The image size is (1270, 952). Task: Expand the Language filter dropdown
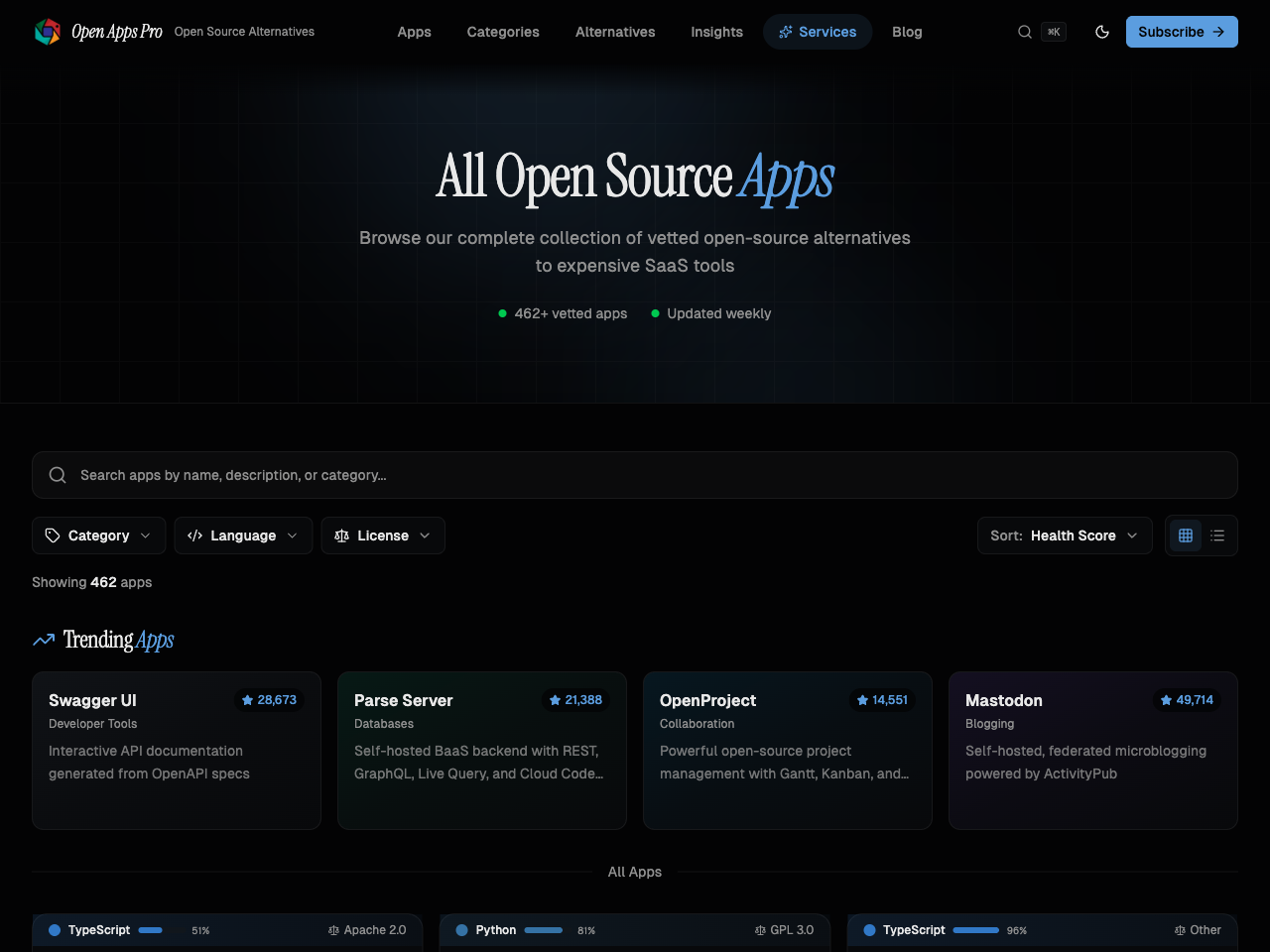coord(243,535)
